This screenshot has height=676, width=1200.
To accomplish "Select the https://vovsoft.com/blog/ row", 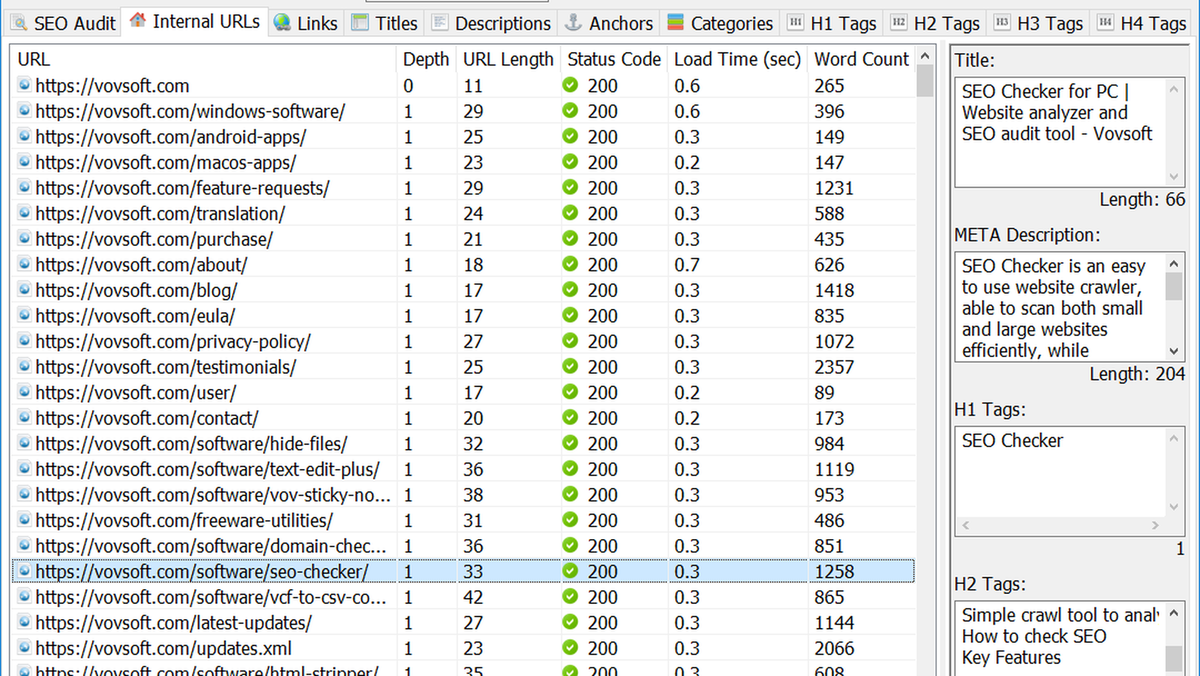I will [463, 290].
